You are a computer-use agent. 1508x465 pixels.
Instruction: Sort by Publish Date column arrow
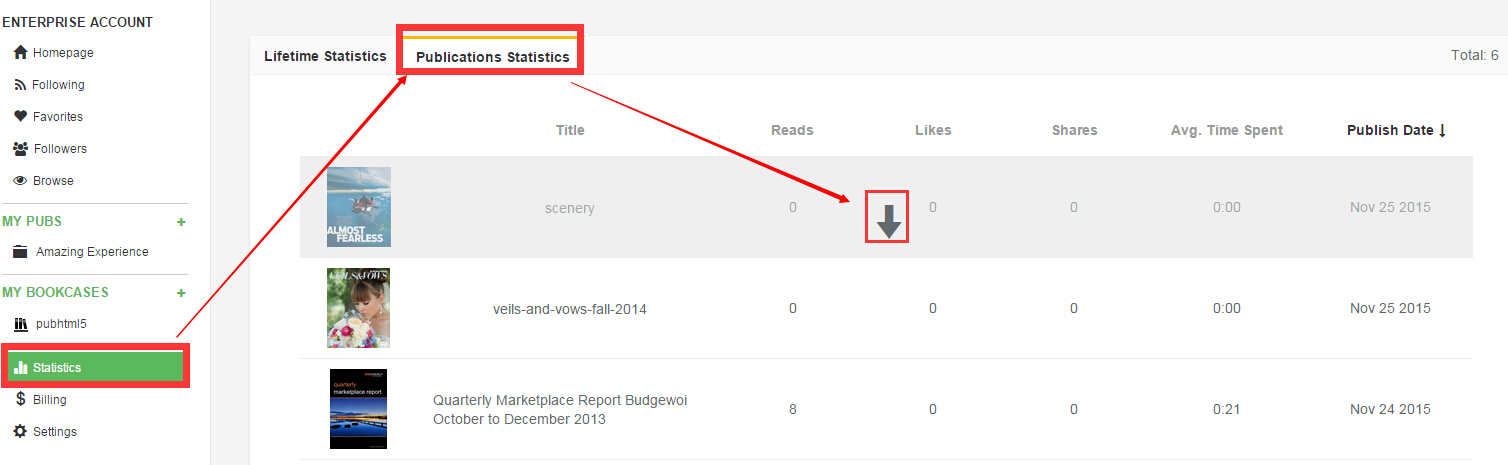click(x=1442, y=130)
